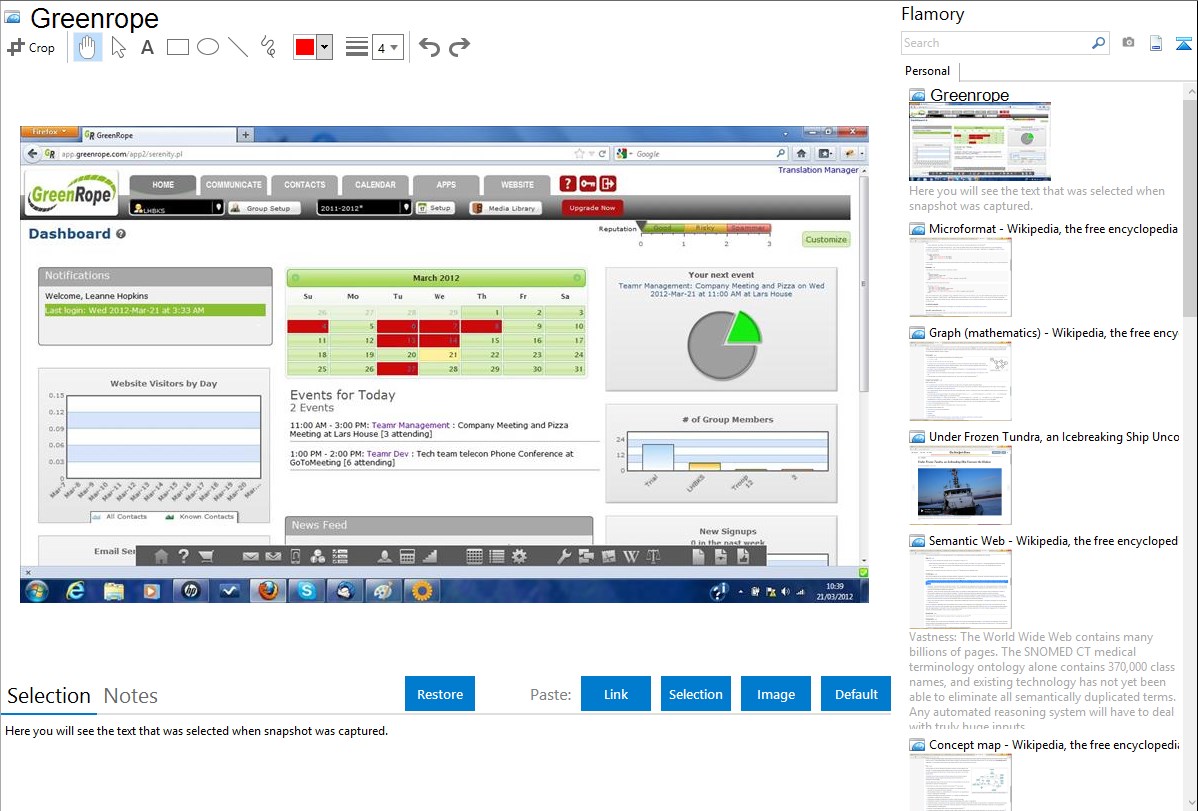Click the blue upward-arrow icon in Flamory panel
The image size is (1198, 811).
(1183, 43)
